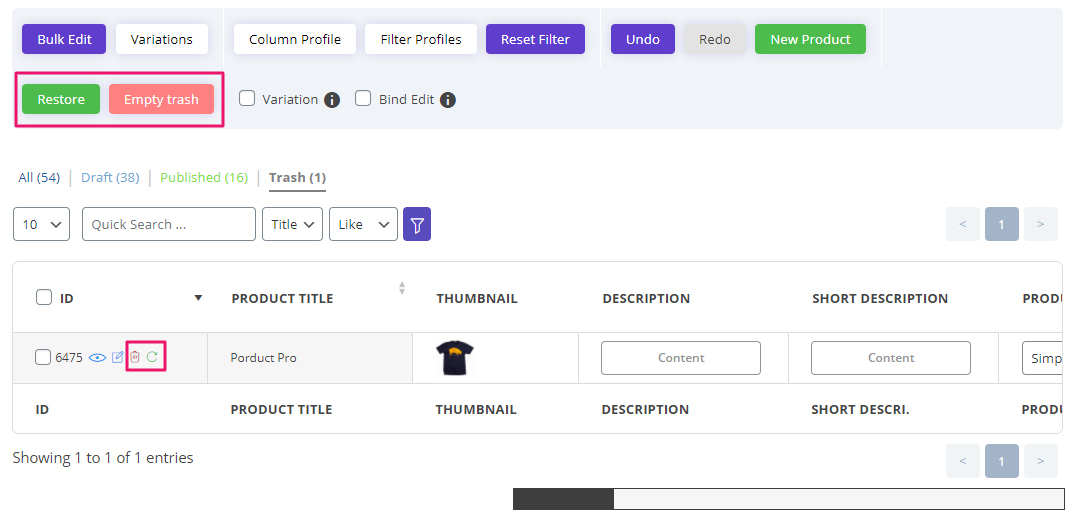Screen dimensions: 1074x516
Task: Click the Description Content button
Action: [681, 358]
